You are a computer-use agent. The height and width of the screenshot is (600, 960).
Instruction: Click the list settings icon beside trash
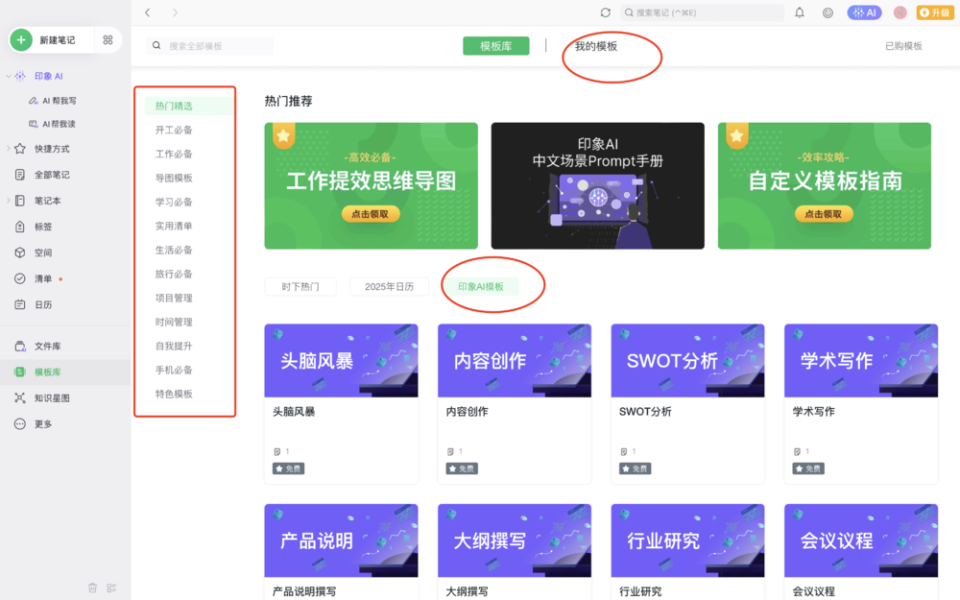pyautogui.click(x=111, y=588)
